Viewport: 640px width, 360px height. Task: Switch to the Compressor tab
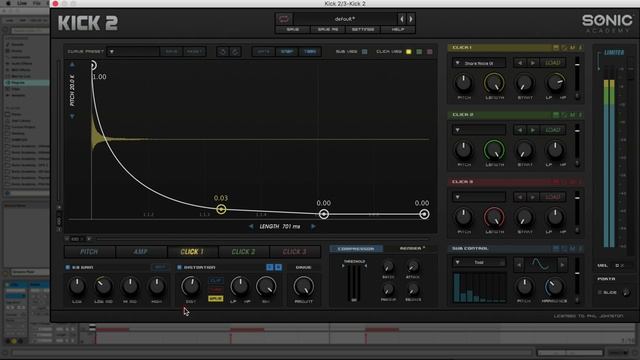pos(356,249)
